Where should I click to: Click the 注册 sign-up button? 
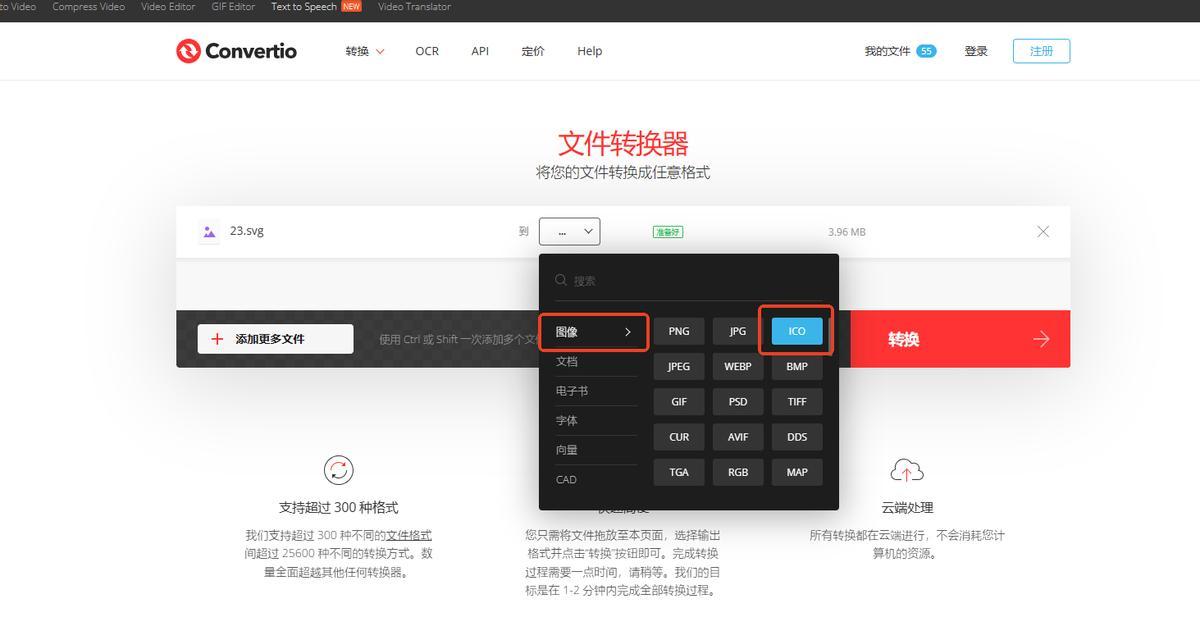pyautogui.click(x=1041, y=51)
